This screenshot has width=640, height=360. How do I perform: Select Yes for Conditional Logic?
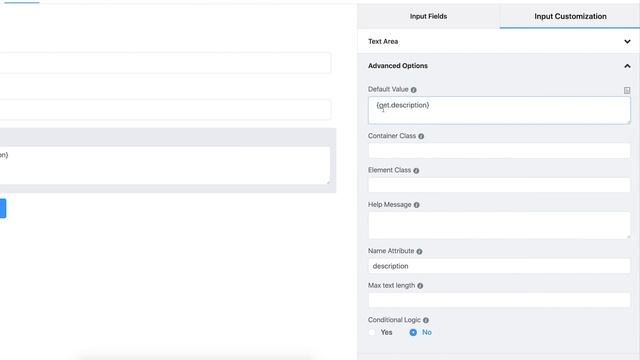[372, 332]
